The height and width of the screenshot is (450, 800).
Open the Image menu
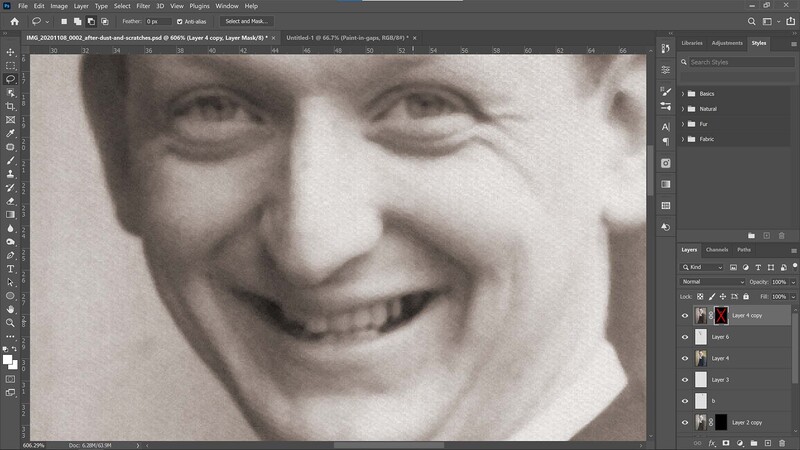coord(59,6)
